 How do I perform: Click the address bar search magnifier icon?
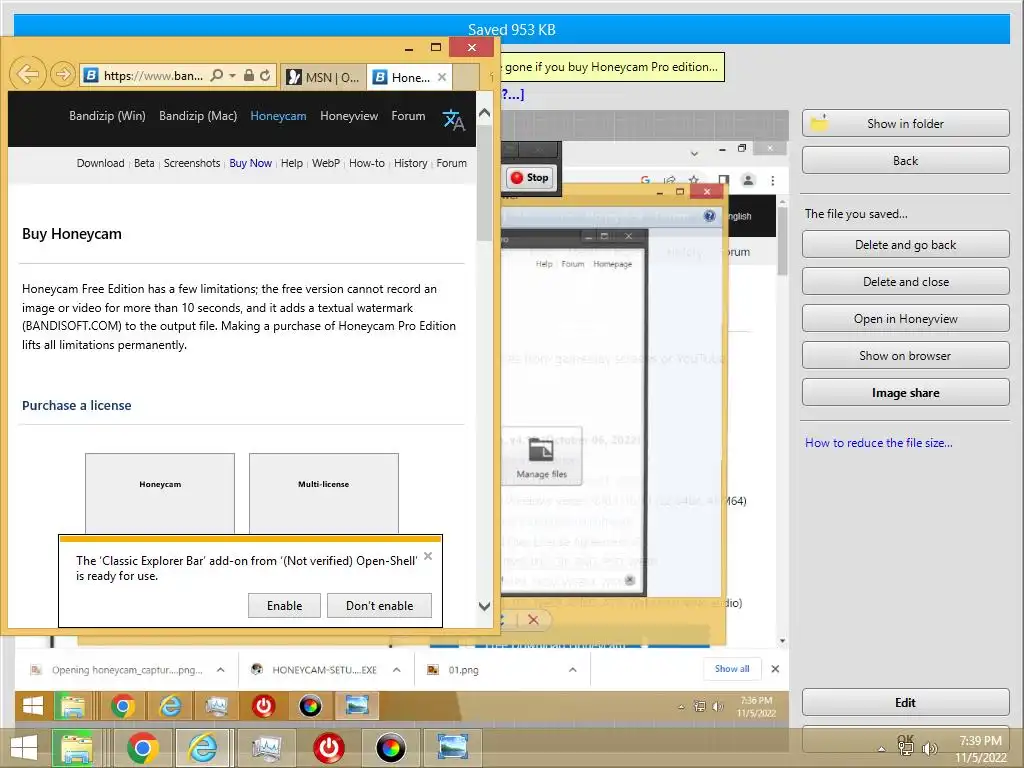point(216,76)
